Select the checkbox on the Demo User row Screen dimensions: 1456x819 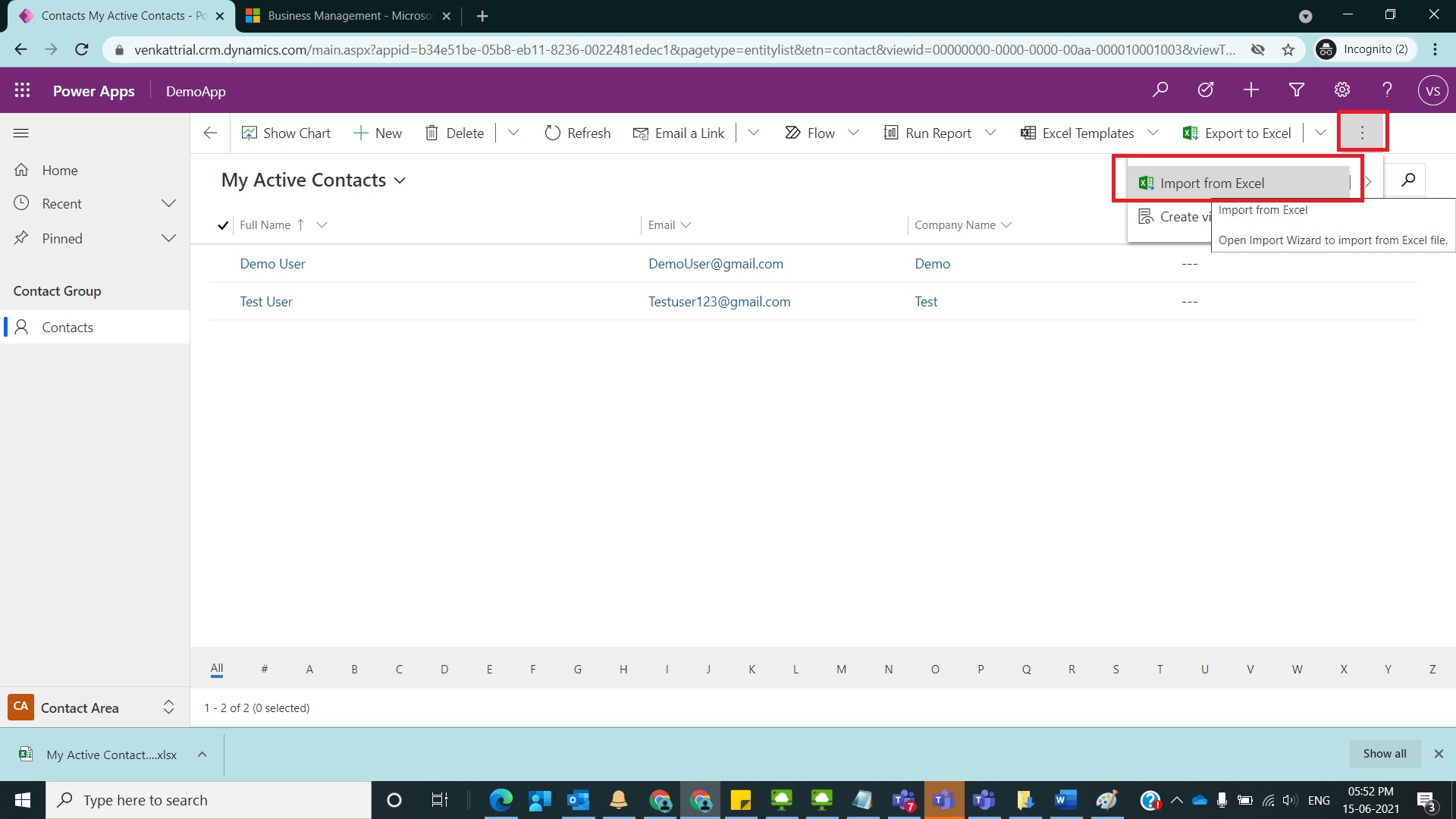coord(223,263)
